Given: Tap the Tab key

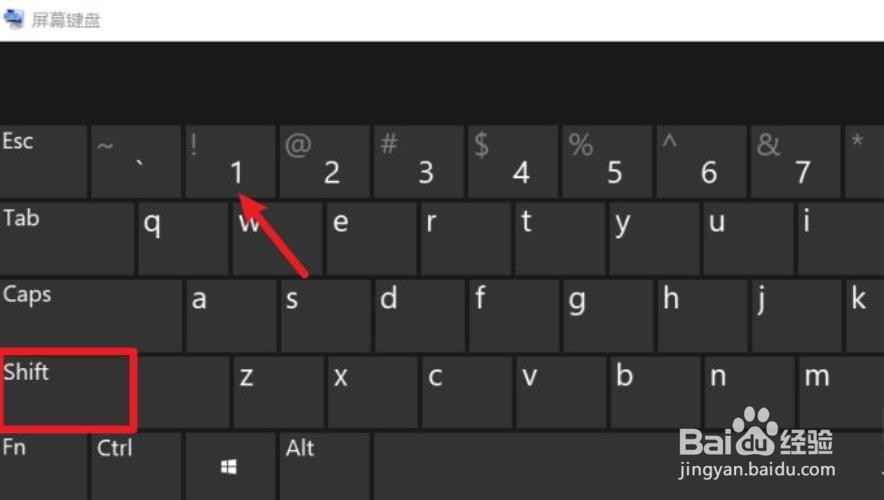Looking at the screenshot, I should [x=67, y=239].
